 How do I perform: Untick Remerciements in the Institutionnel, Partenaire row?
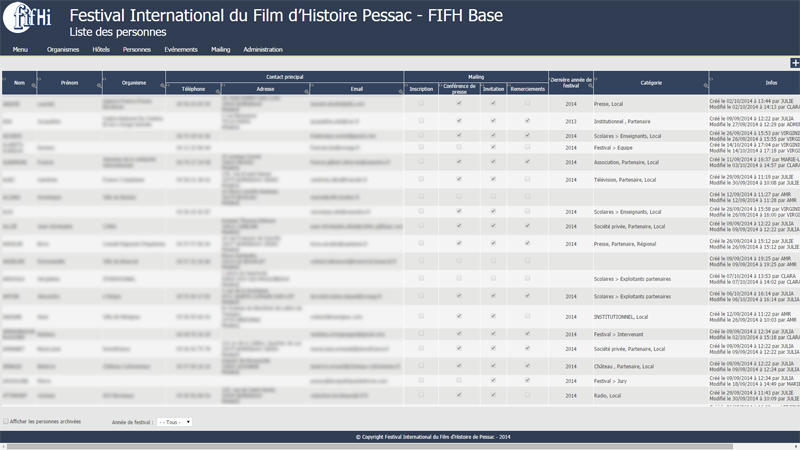pos(527,121)
